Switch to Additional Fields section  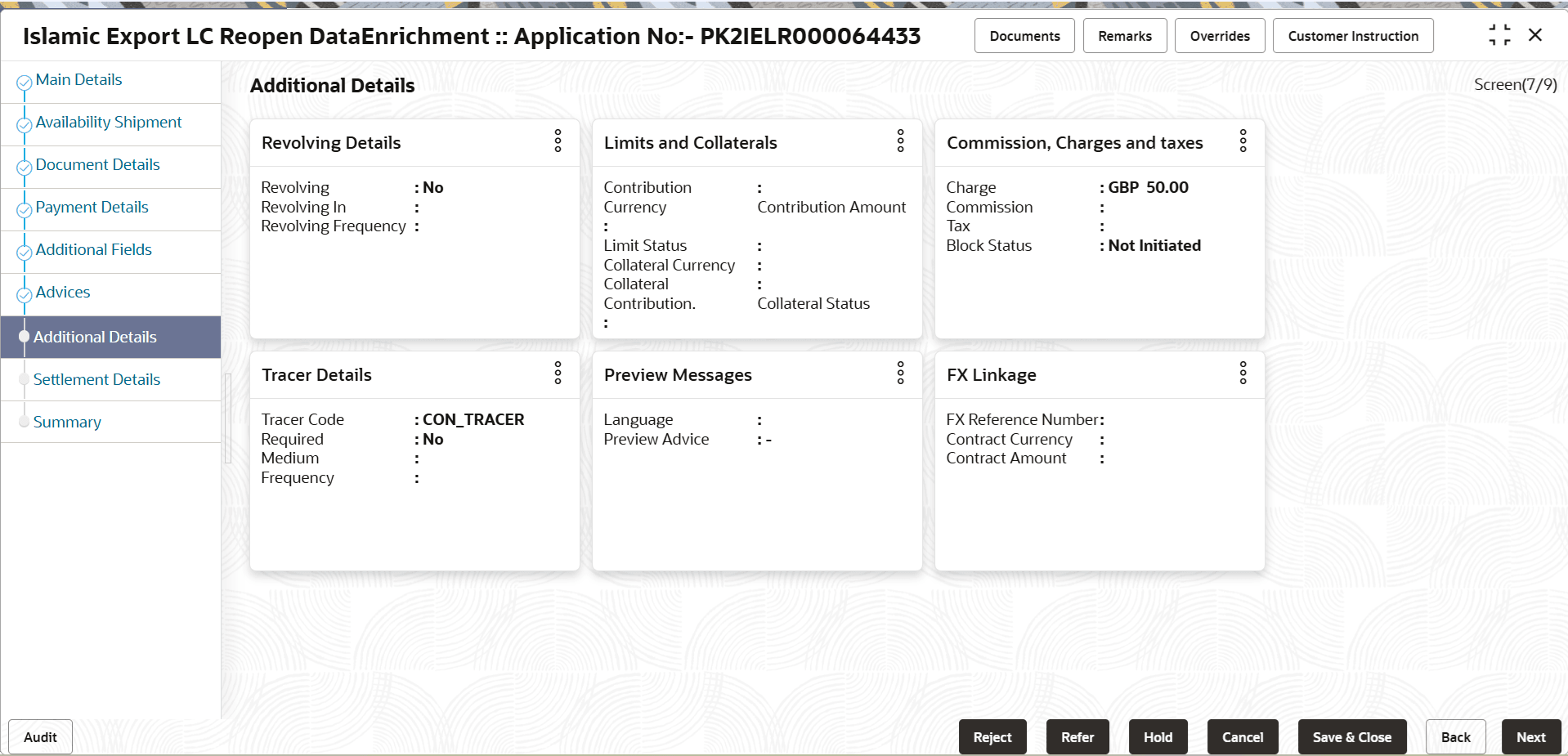[x=93, y=249]
